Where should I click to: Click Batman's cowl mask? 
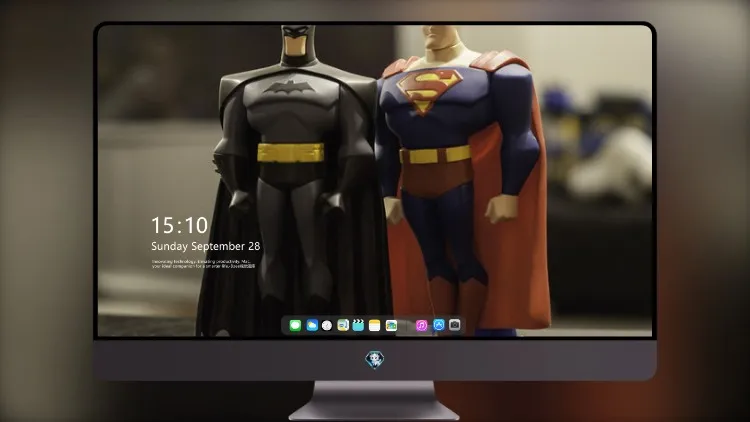tap(297, 43)
